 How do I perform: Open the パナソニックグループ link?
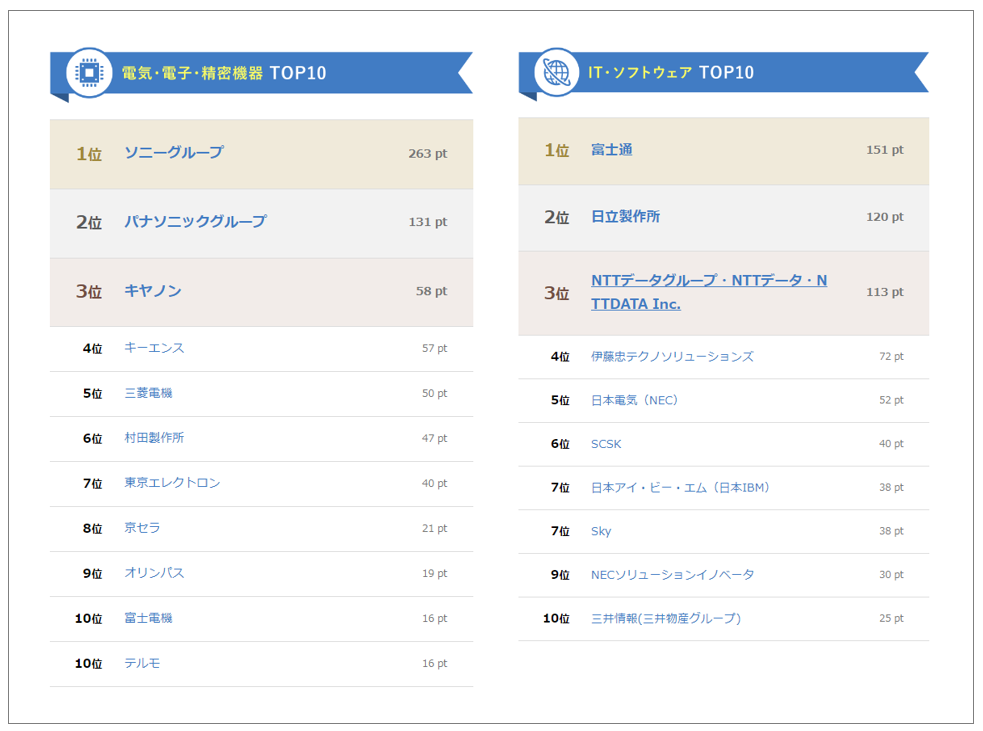click(195, 222)
